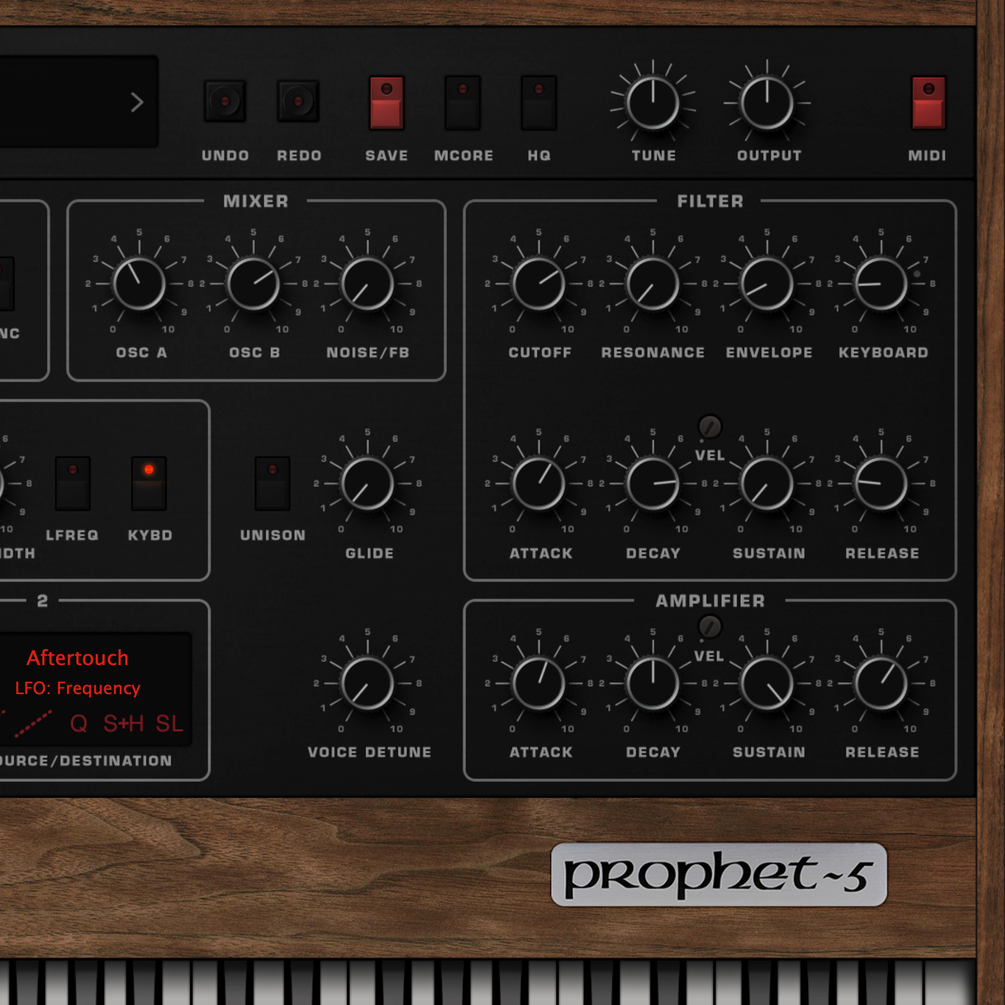1005x1005 pixels.
Task: Click the S+H option in modulation display
Action: click(x=123, y=724)
